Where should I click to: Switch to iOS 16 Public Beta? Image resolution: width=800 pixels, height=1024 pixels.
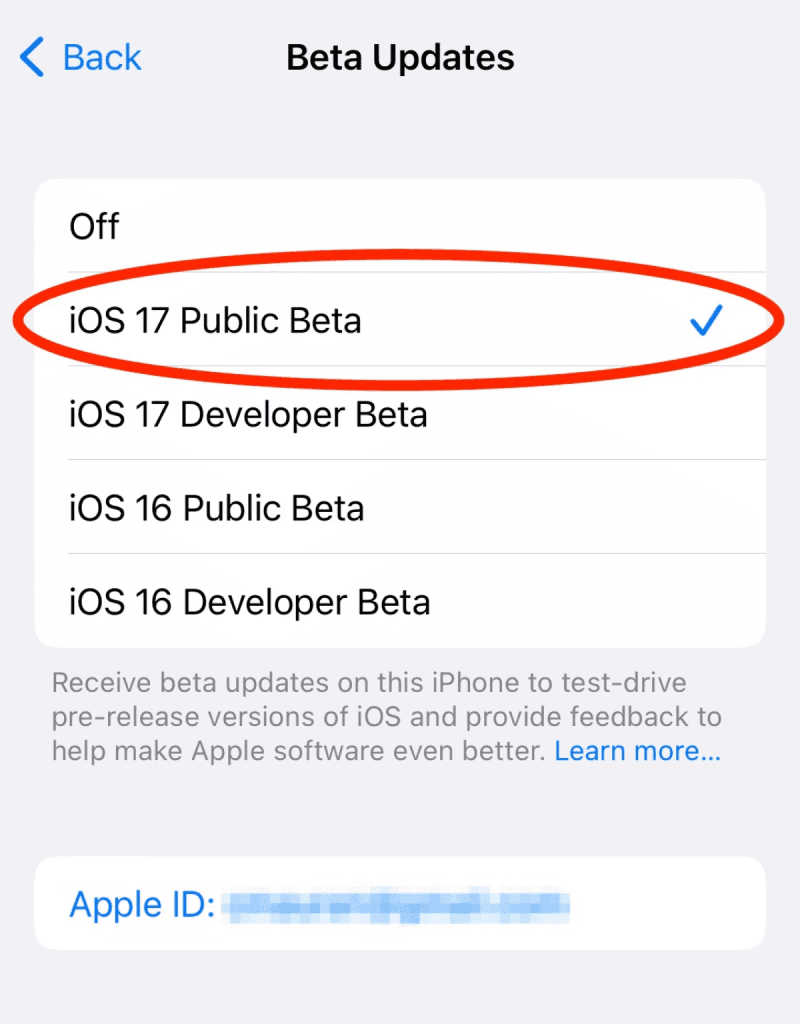tap(216, 508)
